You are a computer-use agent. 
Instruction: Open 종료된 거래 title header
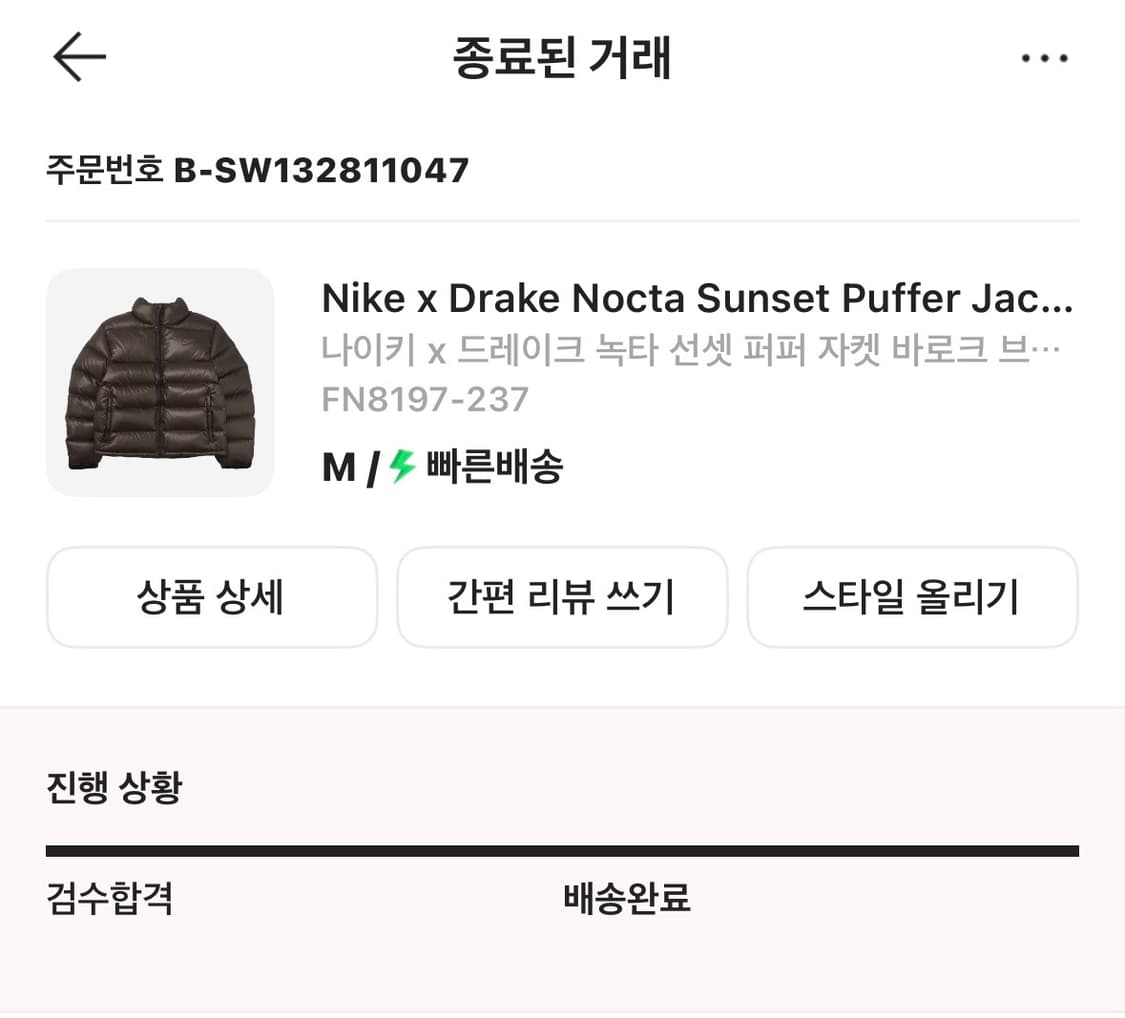click(x=562, y=57)
